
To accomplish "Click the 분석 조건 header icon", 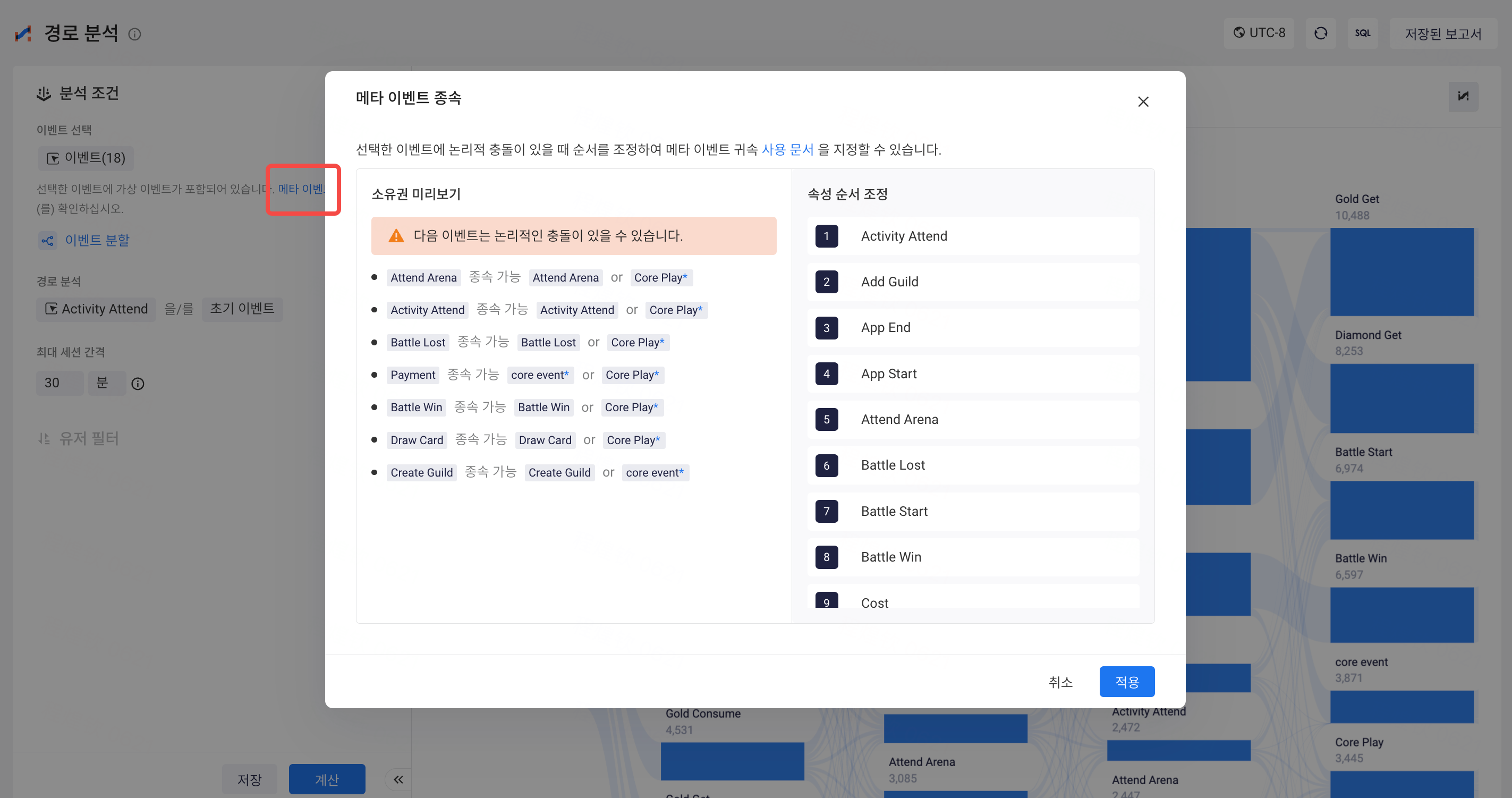I will click(x=44, y=94).
